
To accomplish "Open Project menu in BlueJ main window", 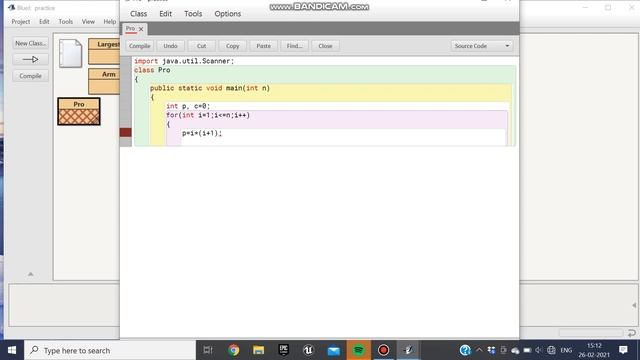I will (x=21, y=22).
